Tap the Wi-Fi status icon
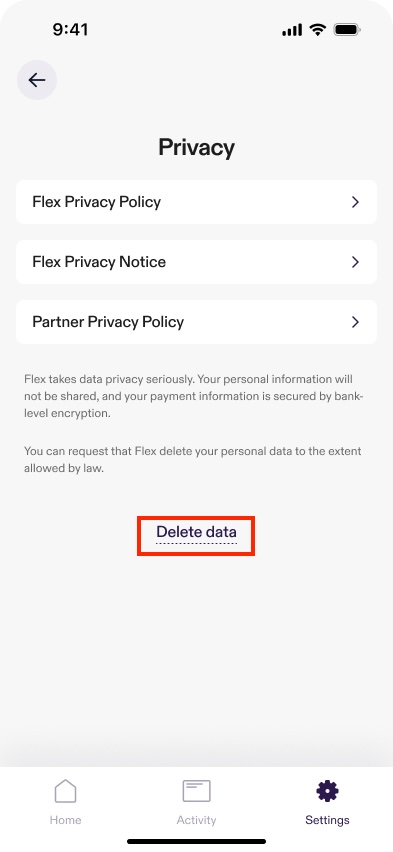393x852 pixels. [x=317, y=29]
